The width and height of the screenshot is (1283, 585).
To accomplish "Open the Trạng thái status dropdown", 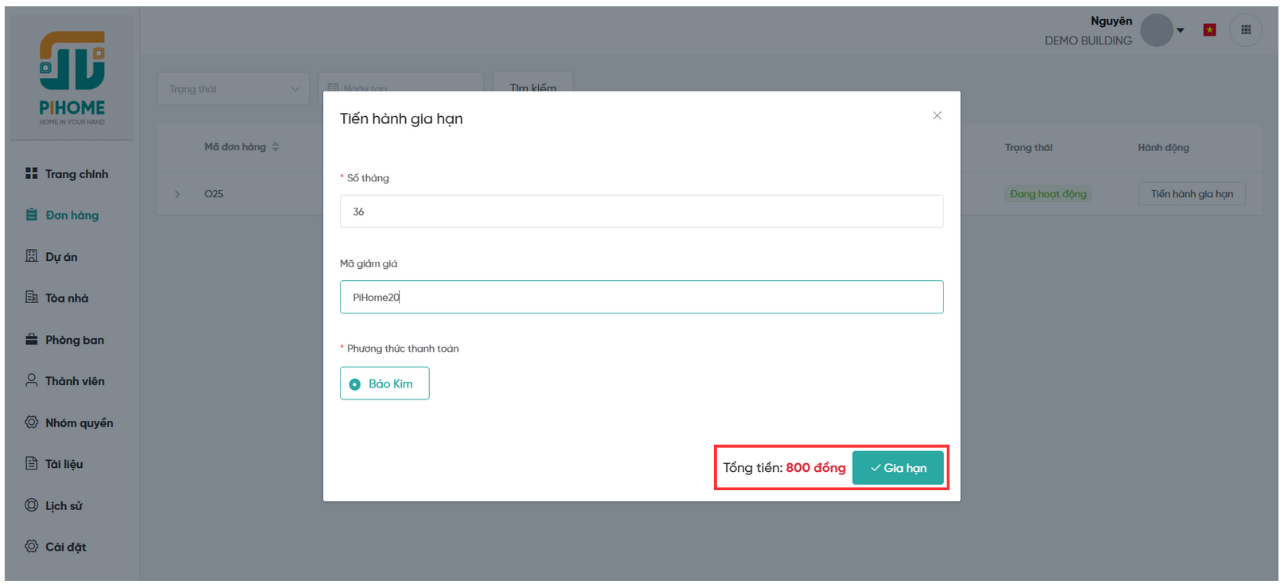I will (x=233, y=89).
